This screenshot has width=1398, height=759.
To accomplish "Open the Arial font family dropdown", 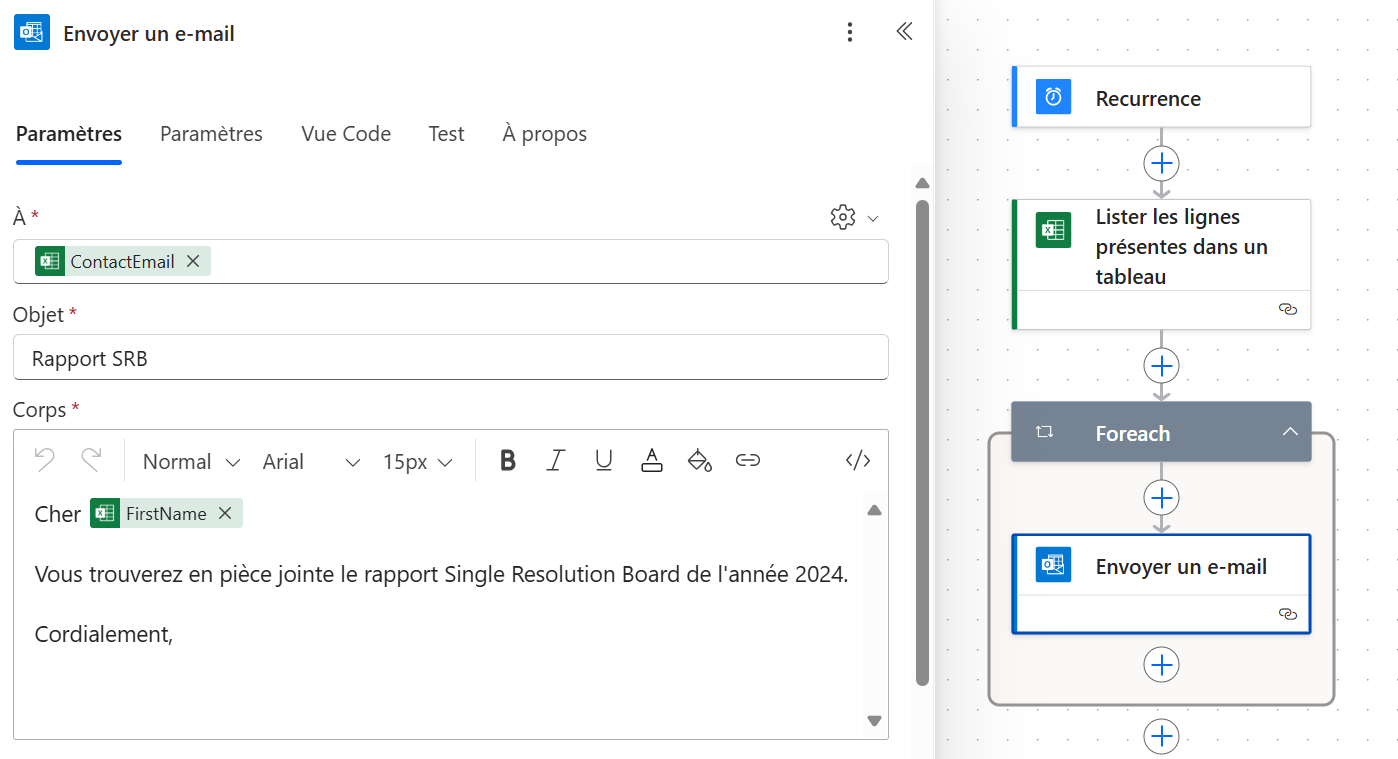I will (310, 462).
